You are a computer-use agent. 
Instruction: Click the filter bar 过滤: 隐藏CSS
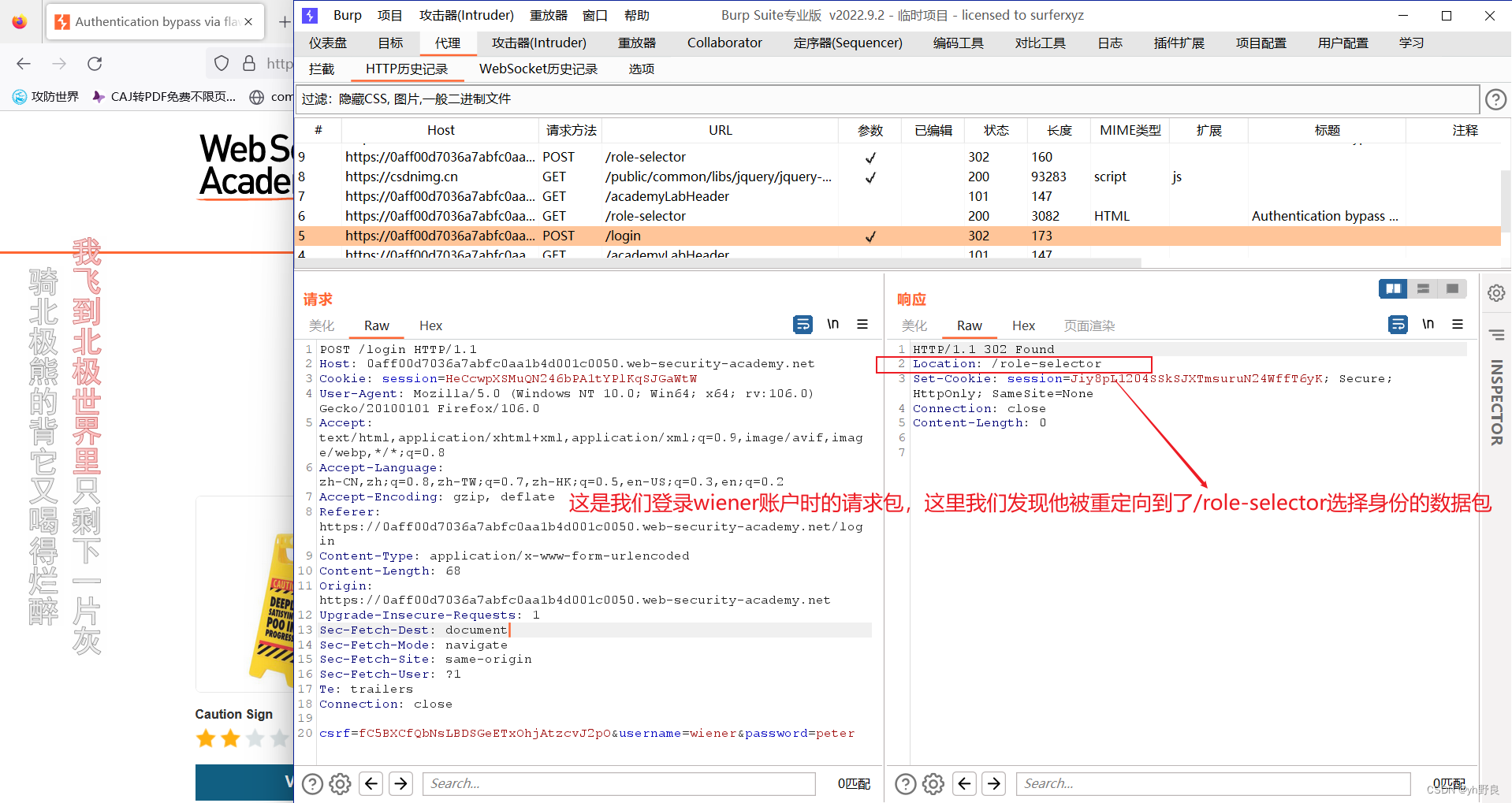[x=887, y=99]
